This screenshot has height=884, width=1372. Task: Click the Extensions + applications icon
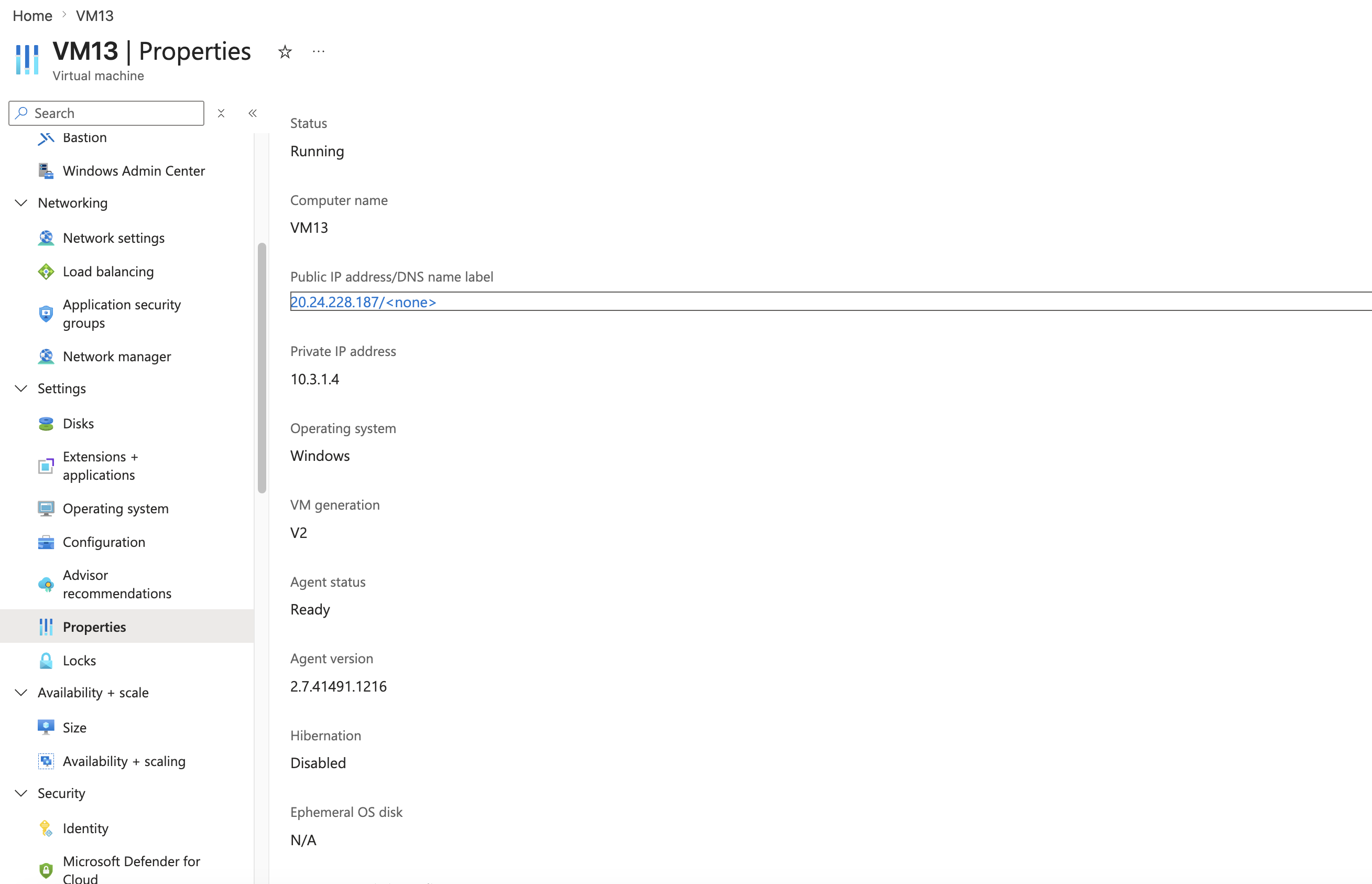pyautogui.click(x=46, y=466)
